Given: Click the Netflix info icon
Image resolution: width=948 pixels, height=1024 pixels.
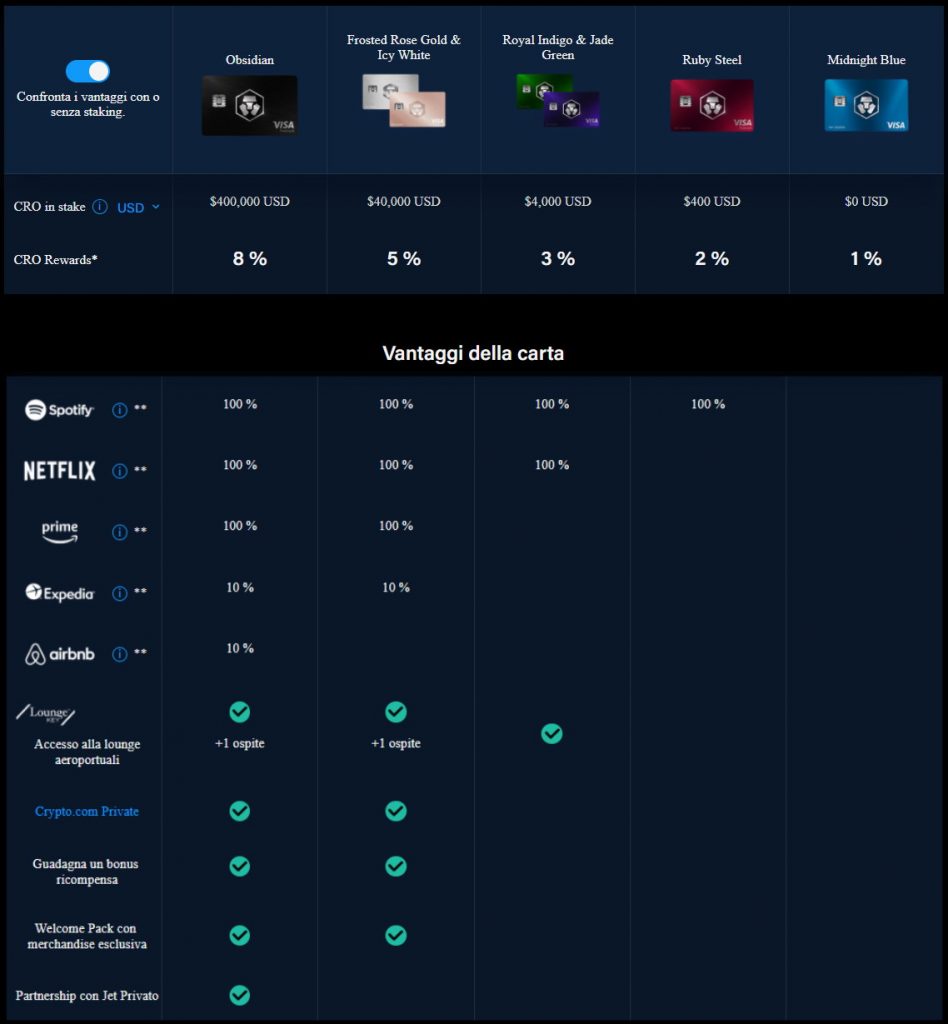Looking at the screenshot, I should tap(120, 471).
